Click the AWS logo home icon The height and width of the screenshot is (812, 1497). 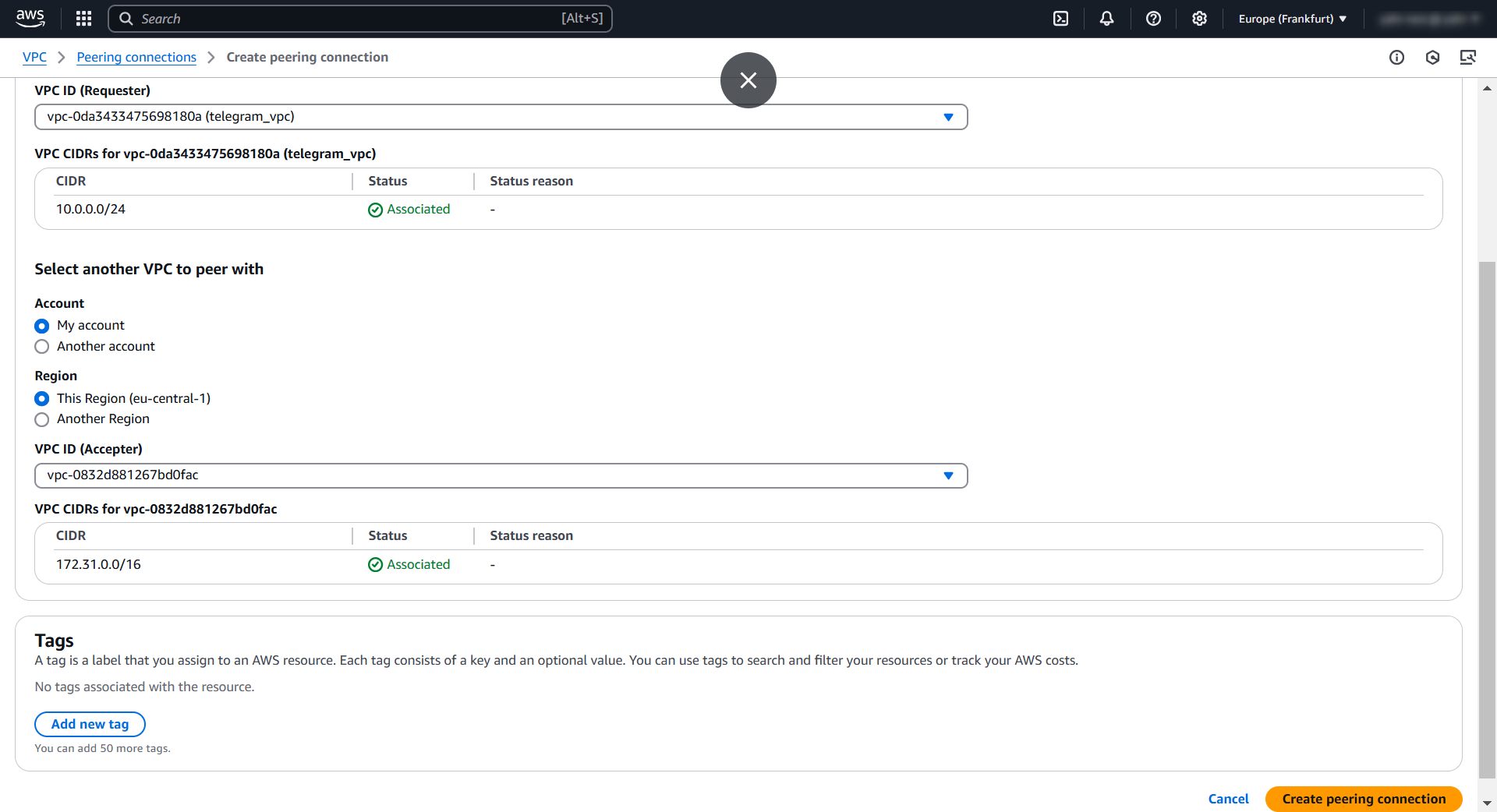30,19
